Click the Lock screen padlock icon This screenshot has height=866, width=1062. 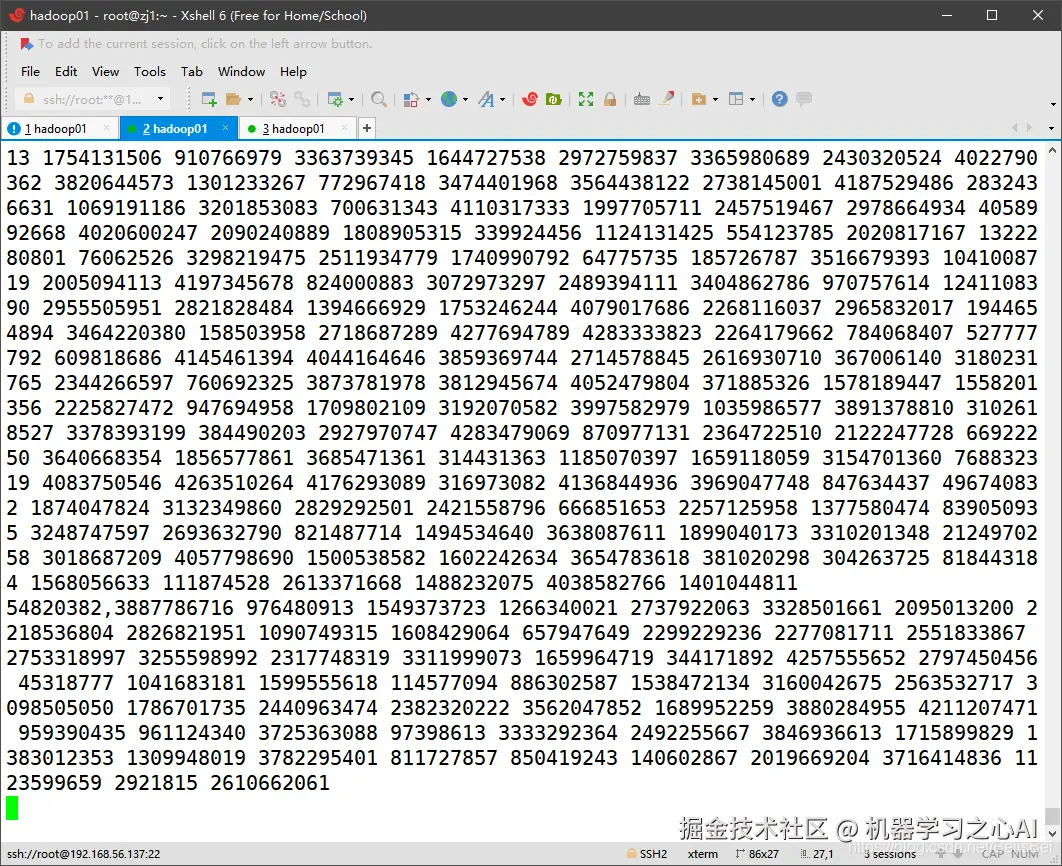pyautogui.click(x=610, y=100)
